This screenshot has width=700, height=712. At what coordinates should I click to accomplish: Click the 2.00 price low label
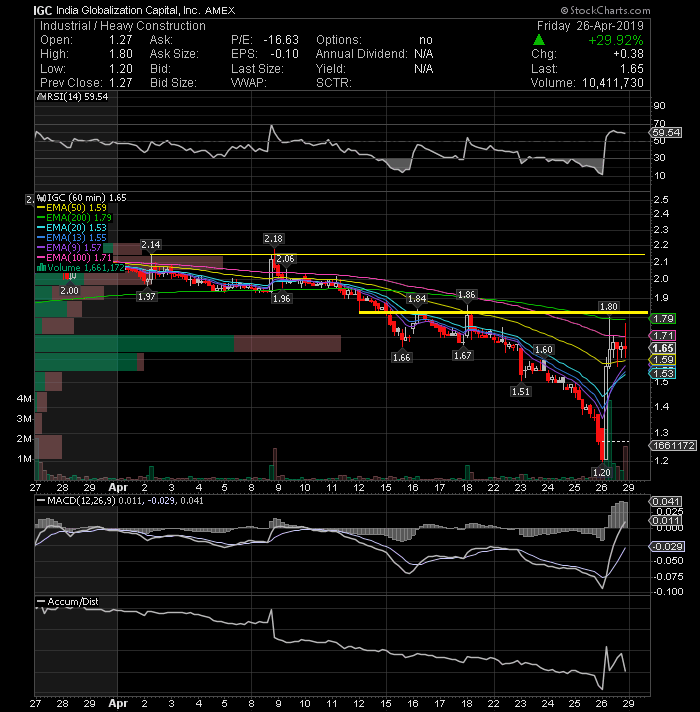69,291
